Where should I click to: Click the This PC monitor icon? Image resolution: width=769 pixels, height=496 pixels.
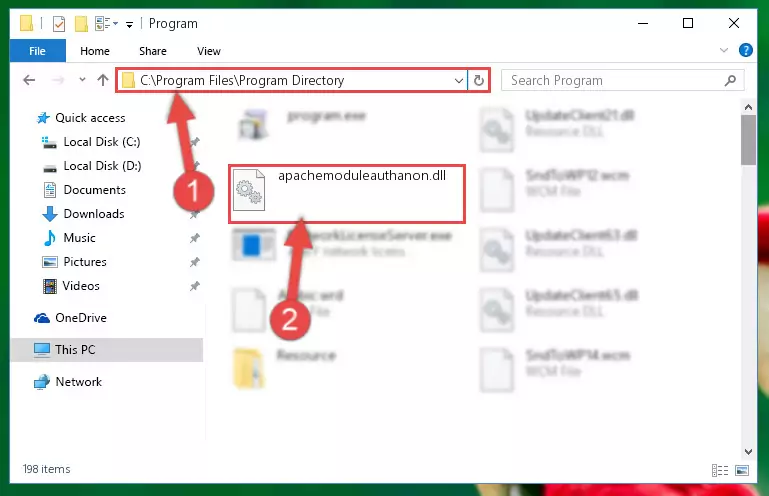tap(42, 350)
